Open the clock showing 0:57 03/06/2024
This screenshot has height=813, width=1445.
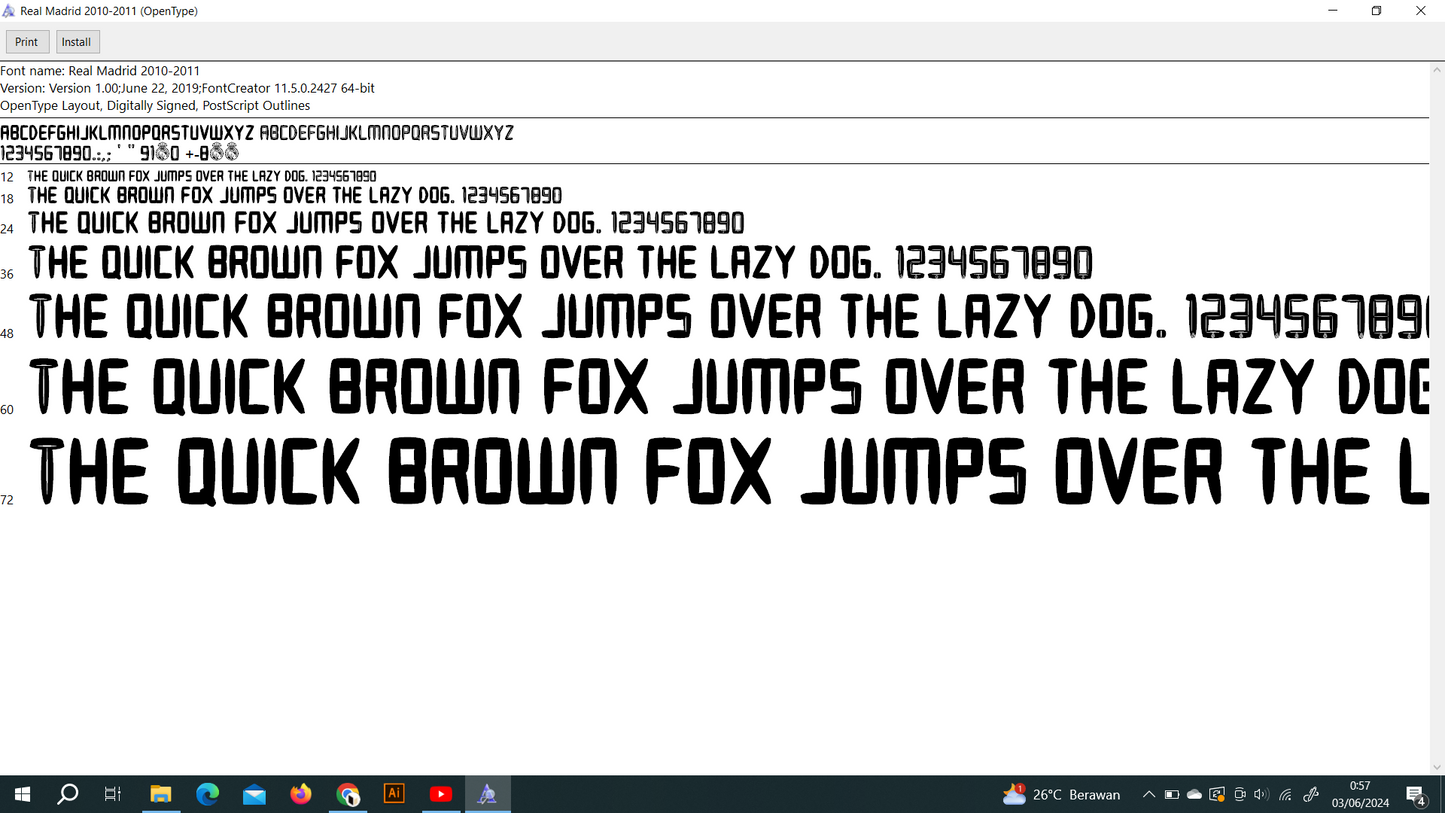(x=1360, y=794)
